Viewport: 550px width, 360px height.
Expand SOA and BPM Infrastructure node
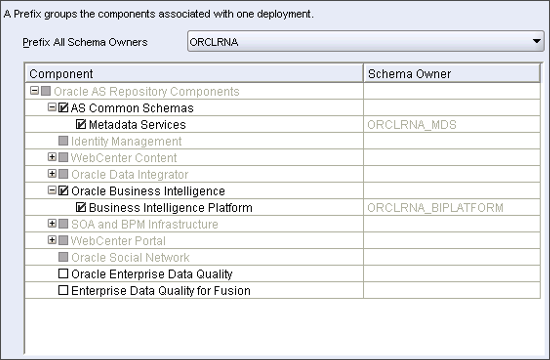52,224
